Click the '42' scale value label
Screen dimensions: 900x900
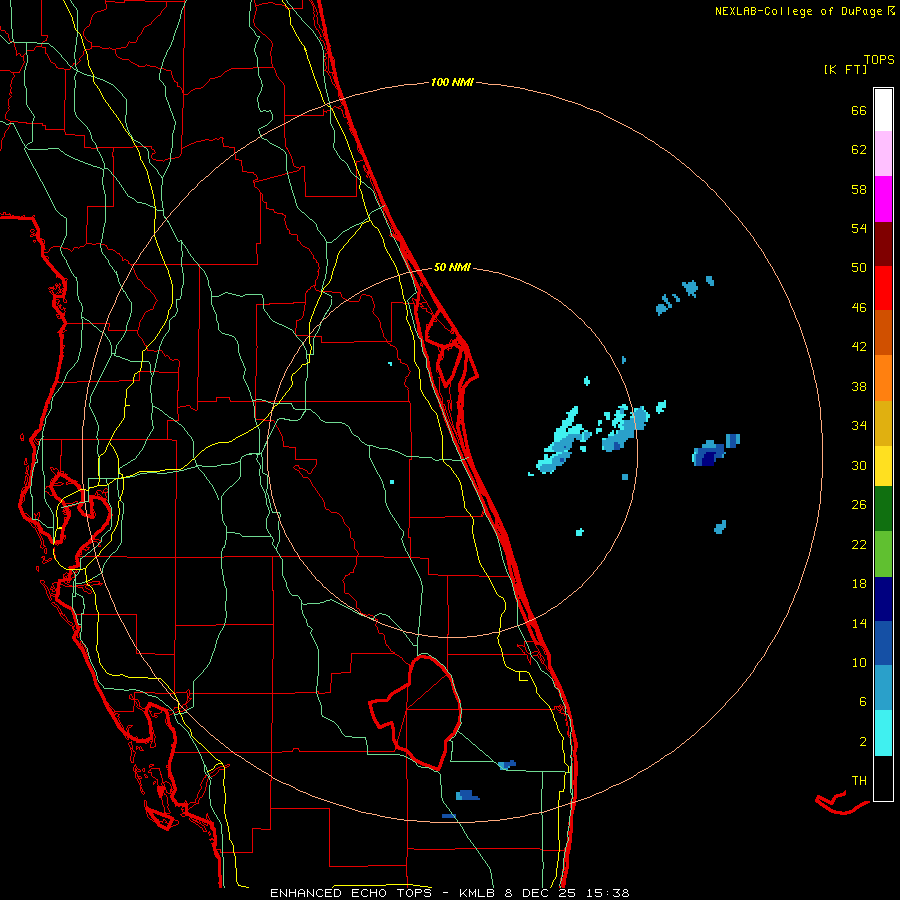(x=859, y=347)
